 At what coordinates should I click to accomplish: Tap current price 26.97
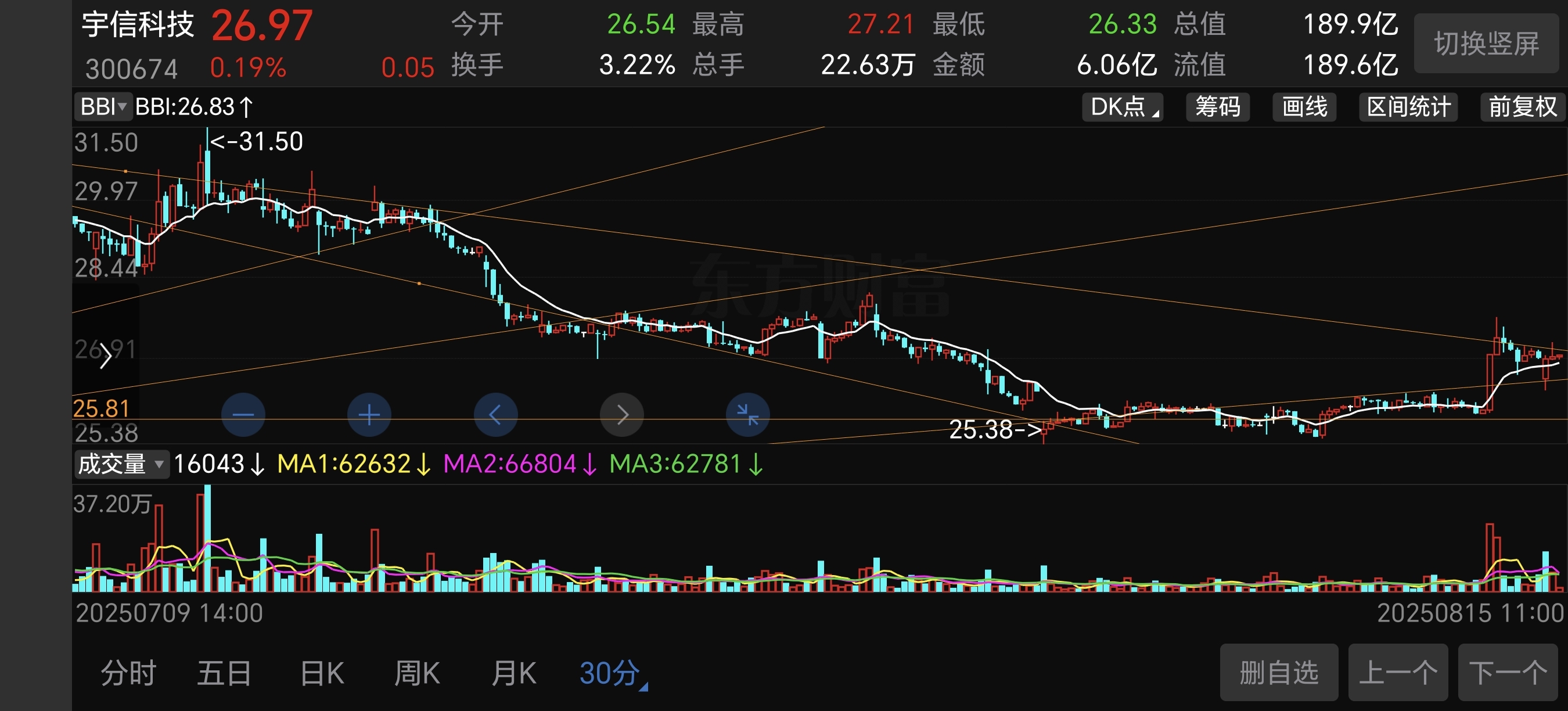click(x=262, y=26)
